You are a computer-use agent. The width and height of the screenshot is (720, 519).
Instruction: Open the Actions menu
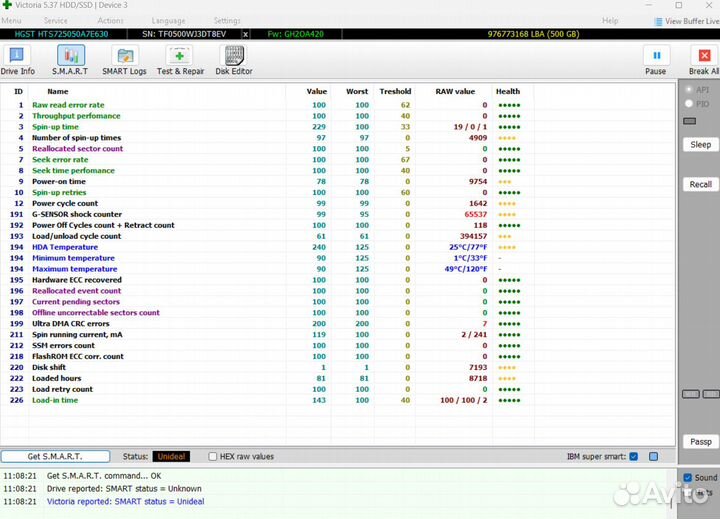coord(110,21)
